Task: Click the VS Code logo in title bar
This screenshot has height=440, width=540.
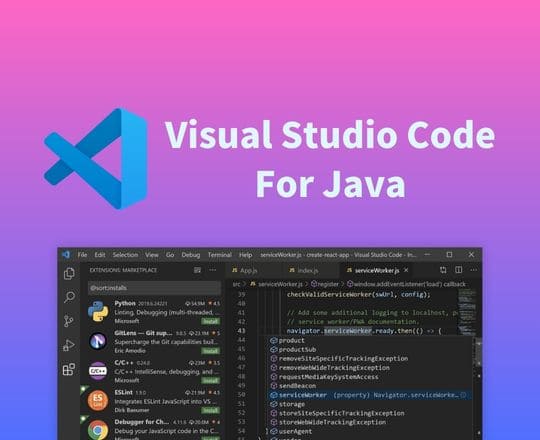Action: [66, 255]
